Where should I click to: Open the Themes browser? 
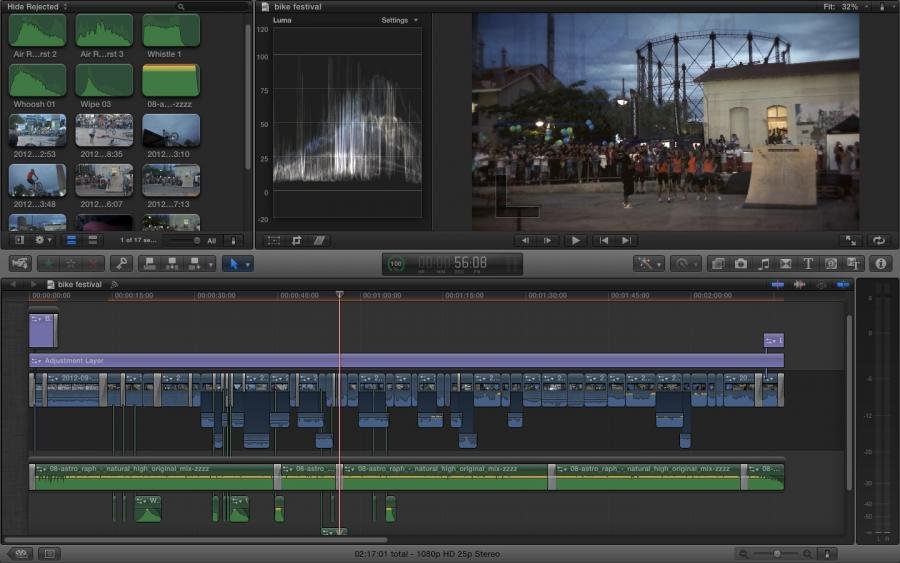coord(853,263)
